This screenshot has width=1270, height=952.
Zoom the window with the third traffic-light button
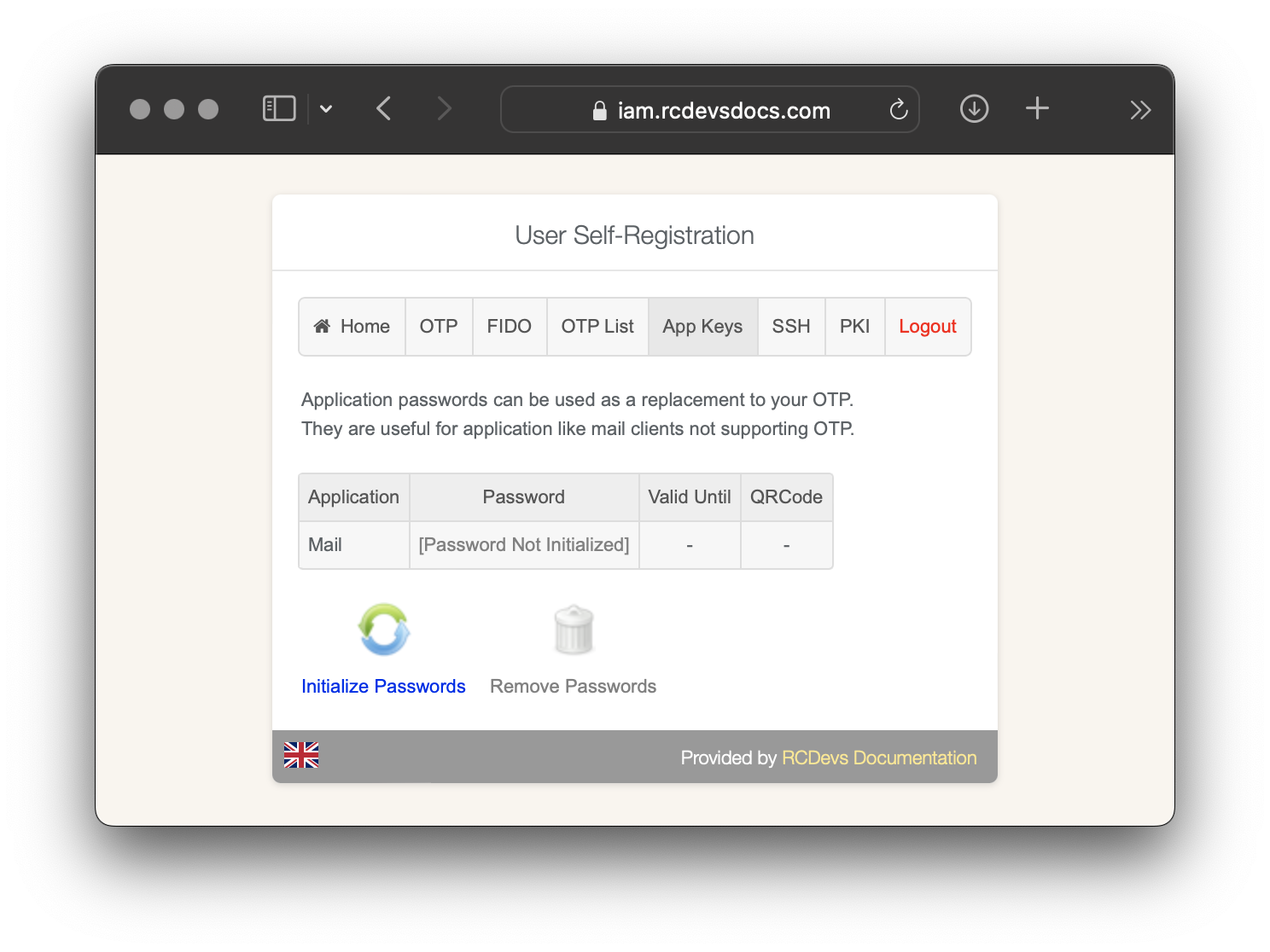(208, 109)
